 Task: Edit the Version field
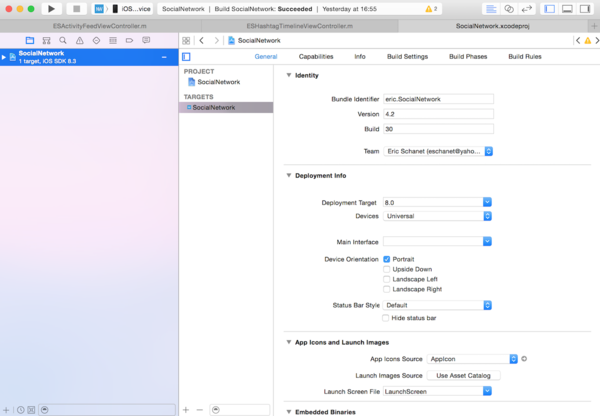click(x=438, y=114)
